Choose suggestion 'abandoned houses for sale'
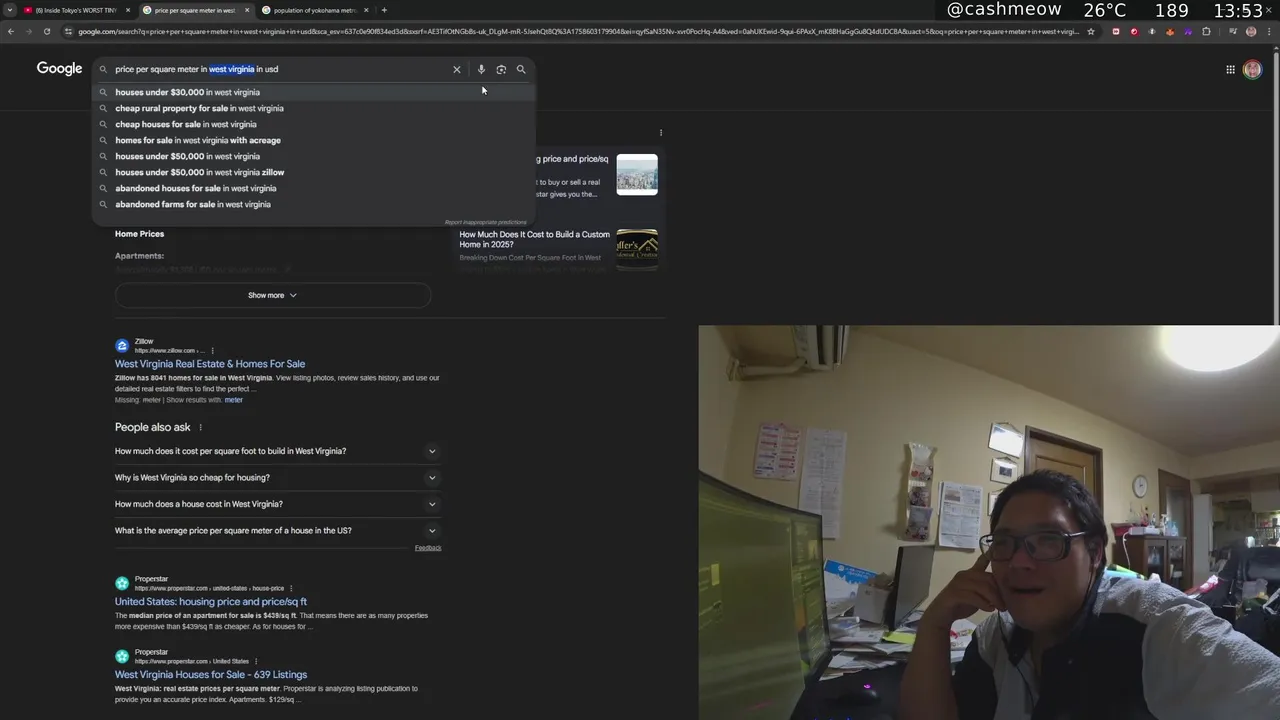The image size is (1280, 720). point(314,188)
